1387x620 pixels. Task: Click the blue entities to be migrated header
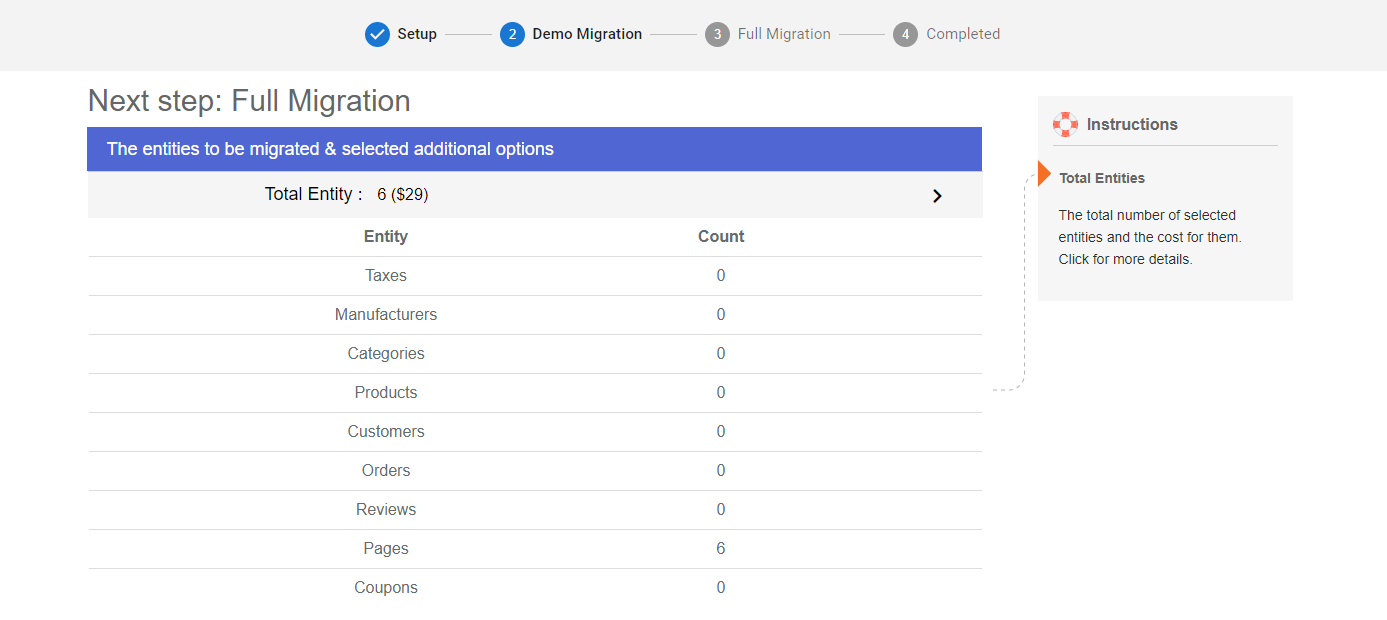[x=534, y=149]
